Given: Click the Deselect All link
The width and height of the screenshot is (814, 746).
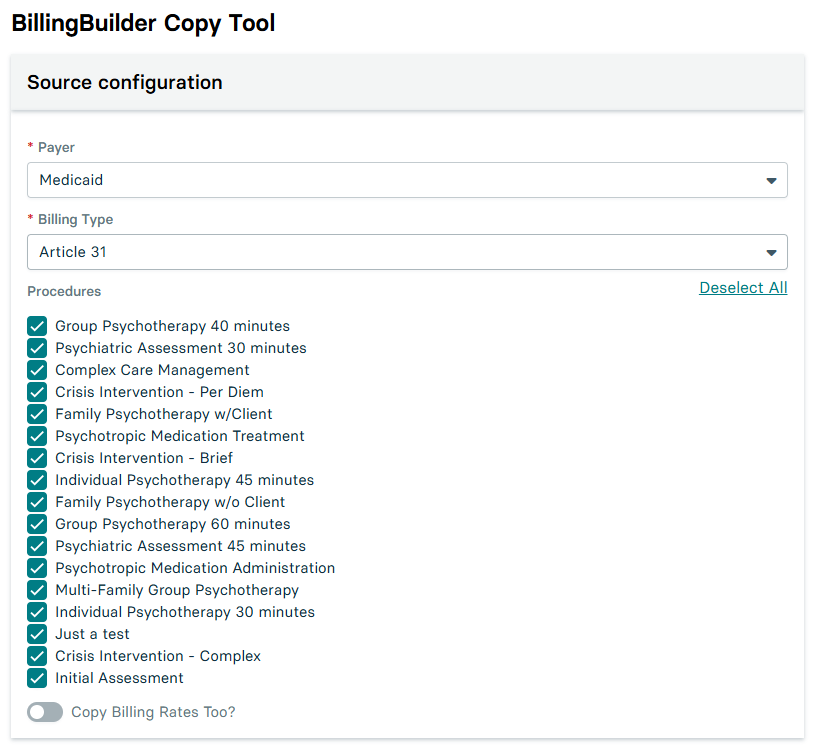Looking at the screenshot, I should (743, 288).
